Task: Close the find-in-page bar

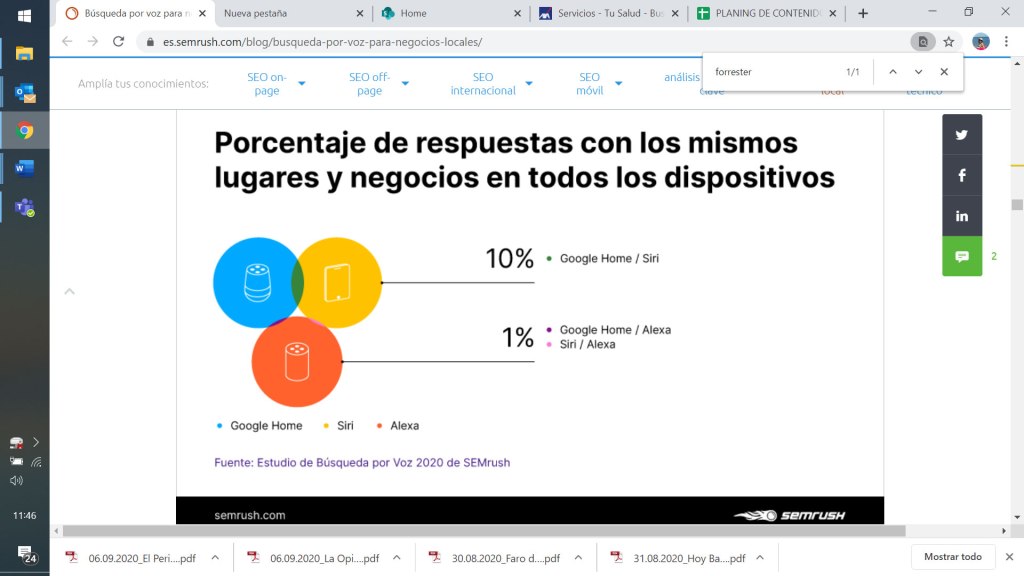Action: [944, 72]
